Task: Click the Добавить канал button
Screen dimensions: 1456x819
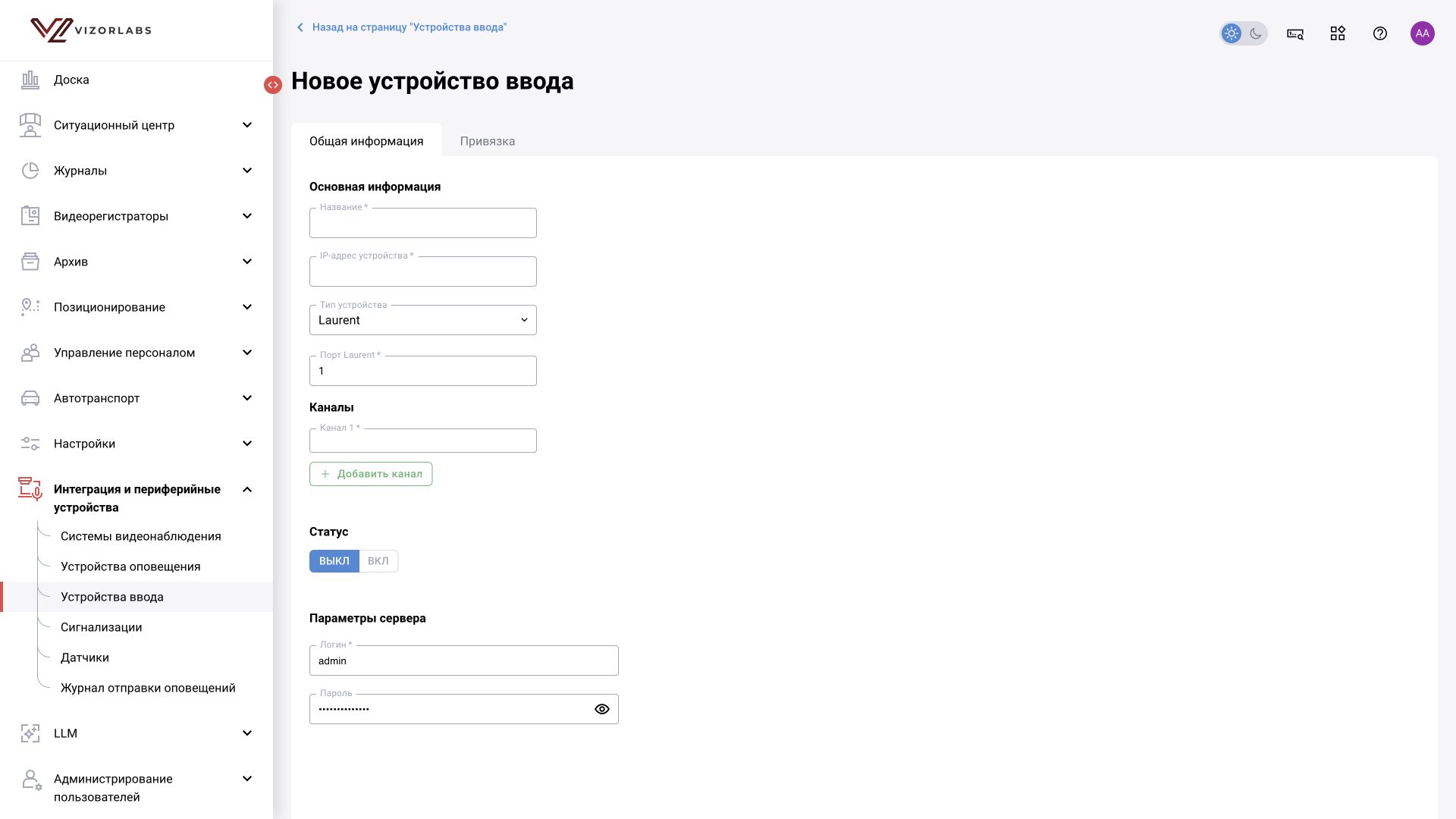Action: [371, 474]
